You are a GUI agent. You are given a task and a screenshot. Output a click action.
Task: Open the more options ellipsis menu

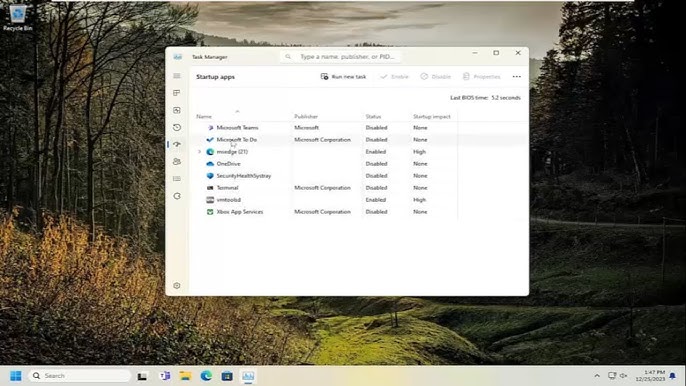click(517, 77)
